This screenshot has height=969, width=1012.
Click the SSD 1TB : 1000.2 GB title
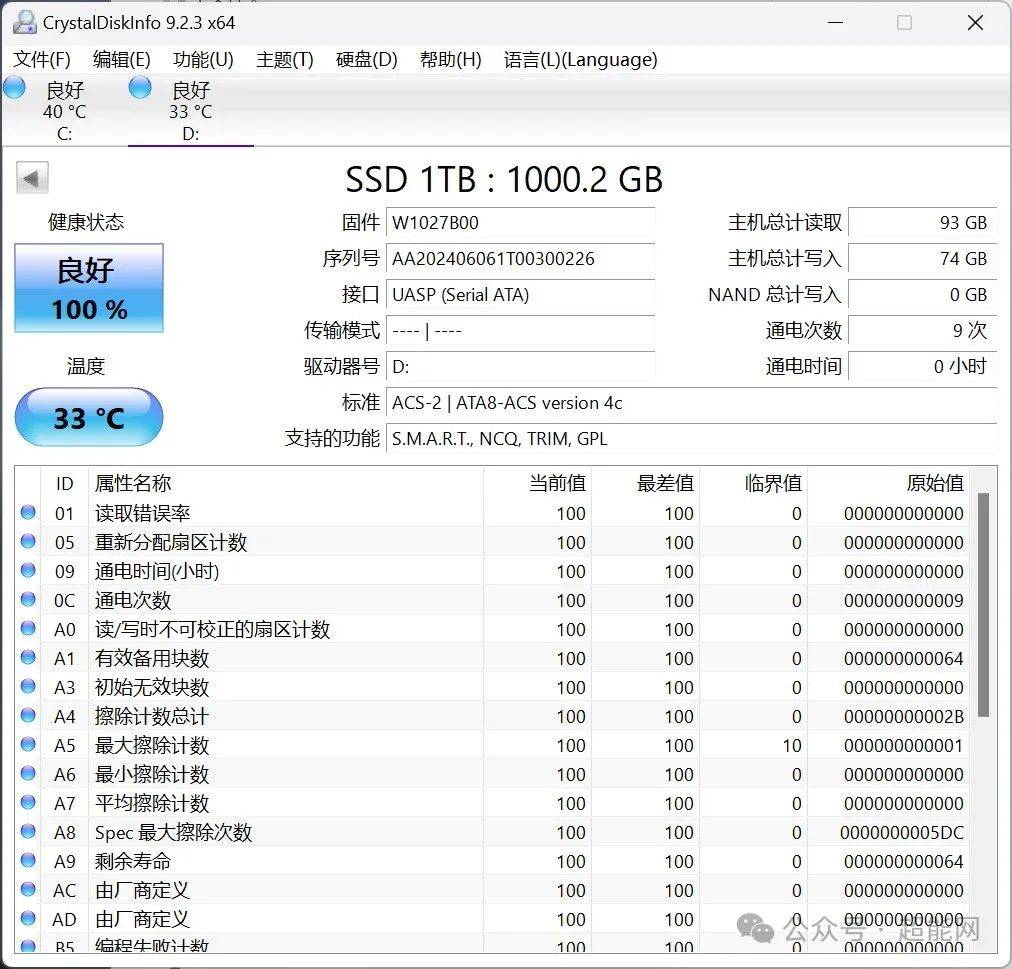[504, 179]
